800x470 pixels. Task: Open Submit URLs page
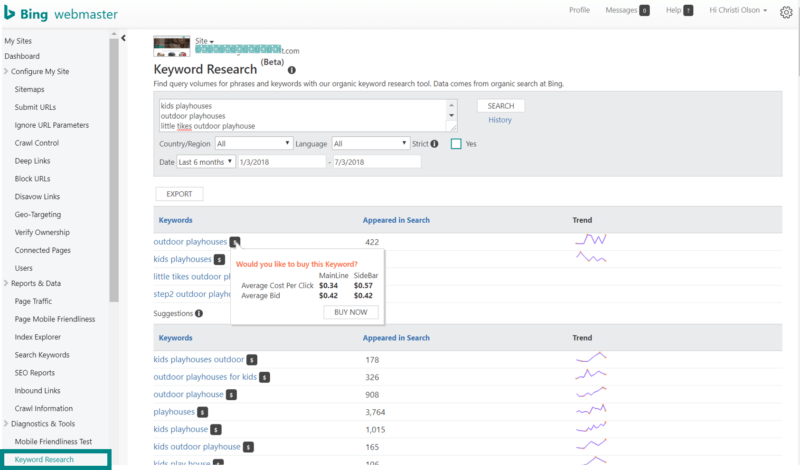(x=35, y=107)
